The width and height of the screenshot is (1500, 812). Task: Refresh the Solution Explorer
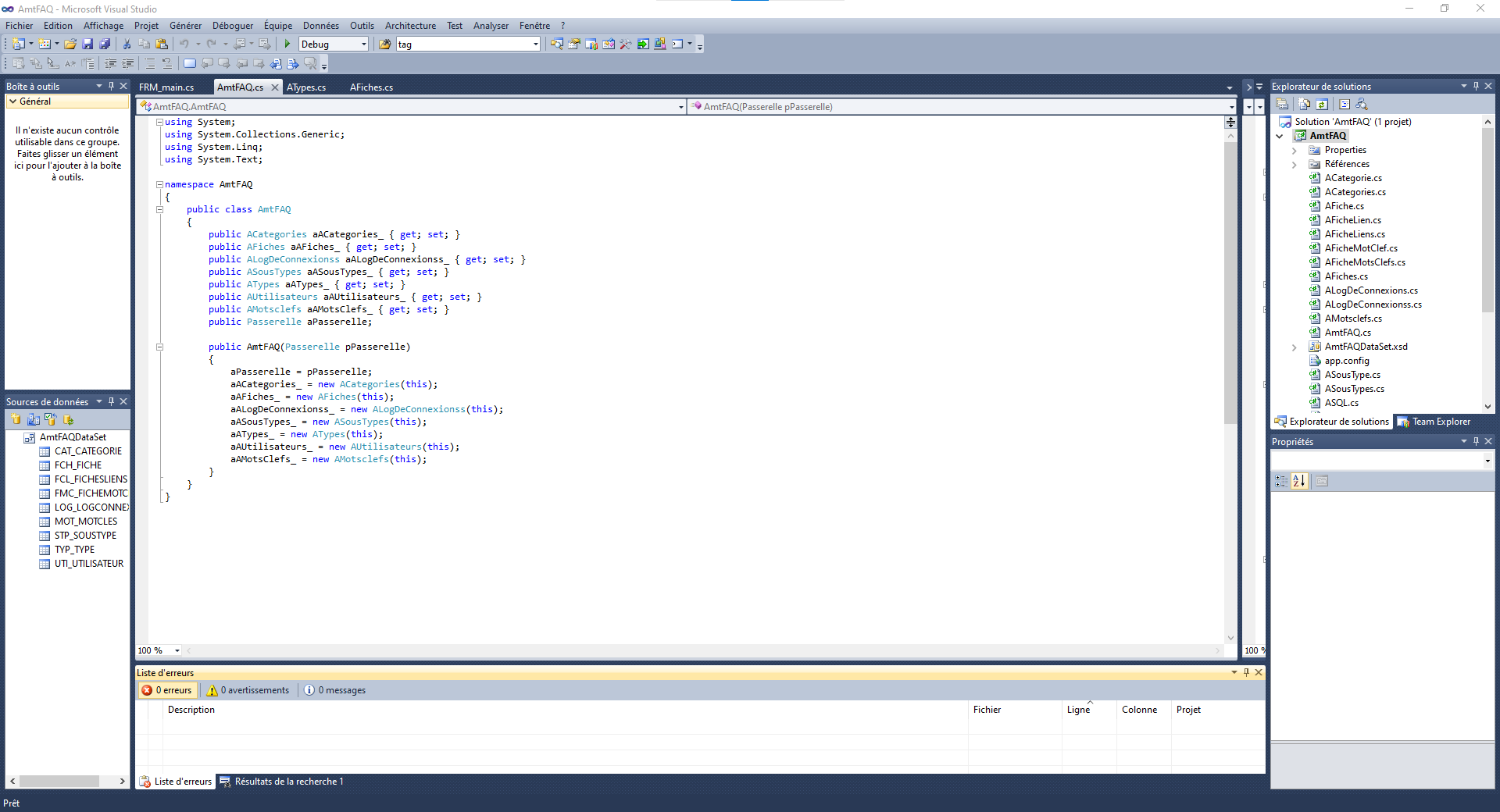(1322, 104)
